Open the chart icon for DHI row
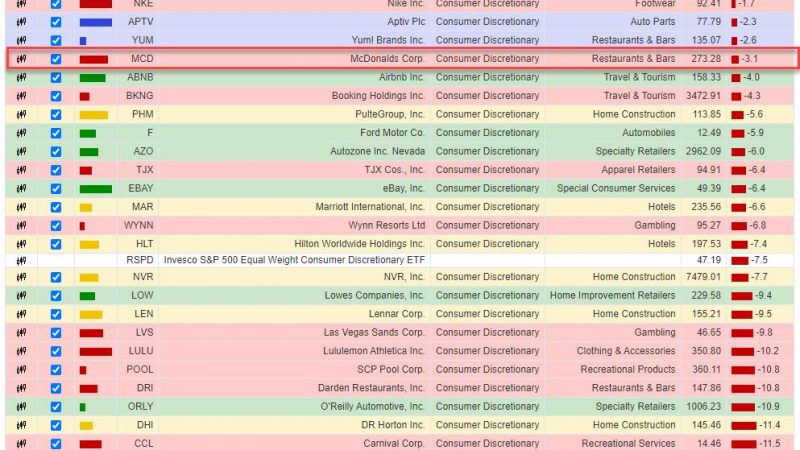The width and height of the screenshot is (800, 450). (x=21, y=425)
